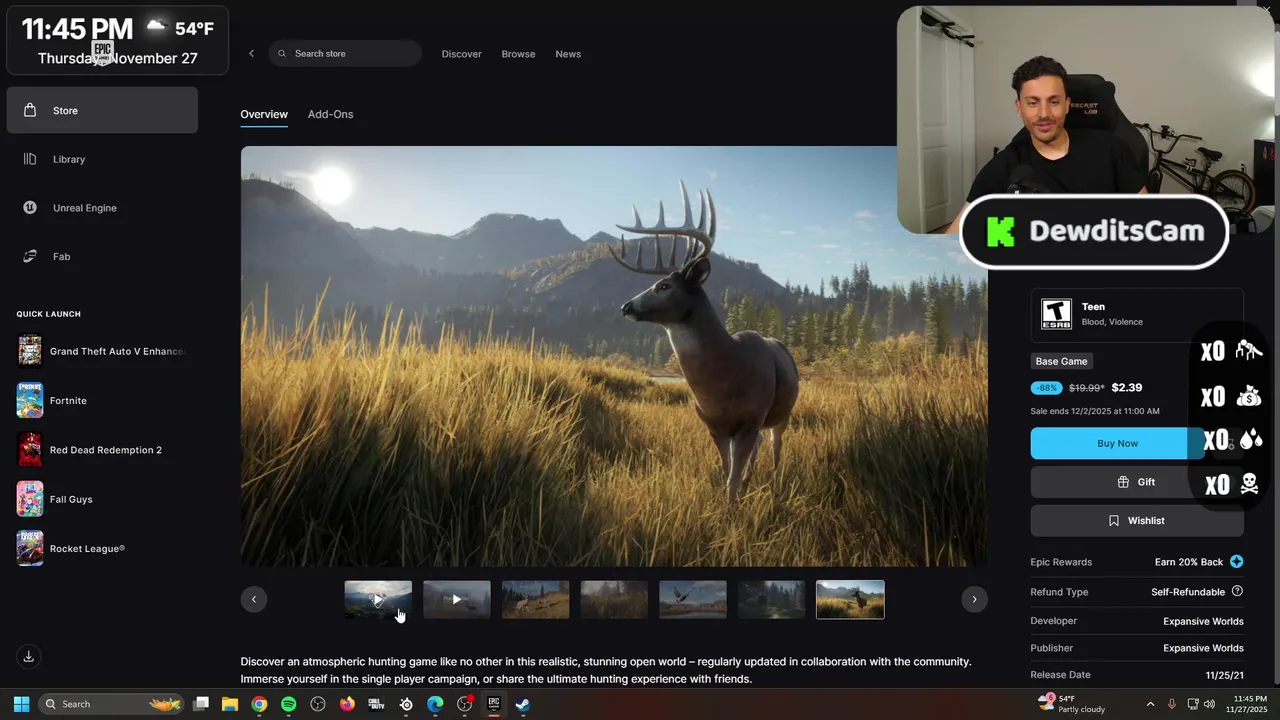This screenshot has width=1280, height=720.
Task: Open the taskbar weather widget Partly cloudy
Action: 1072,704
